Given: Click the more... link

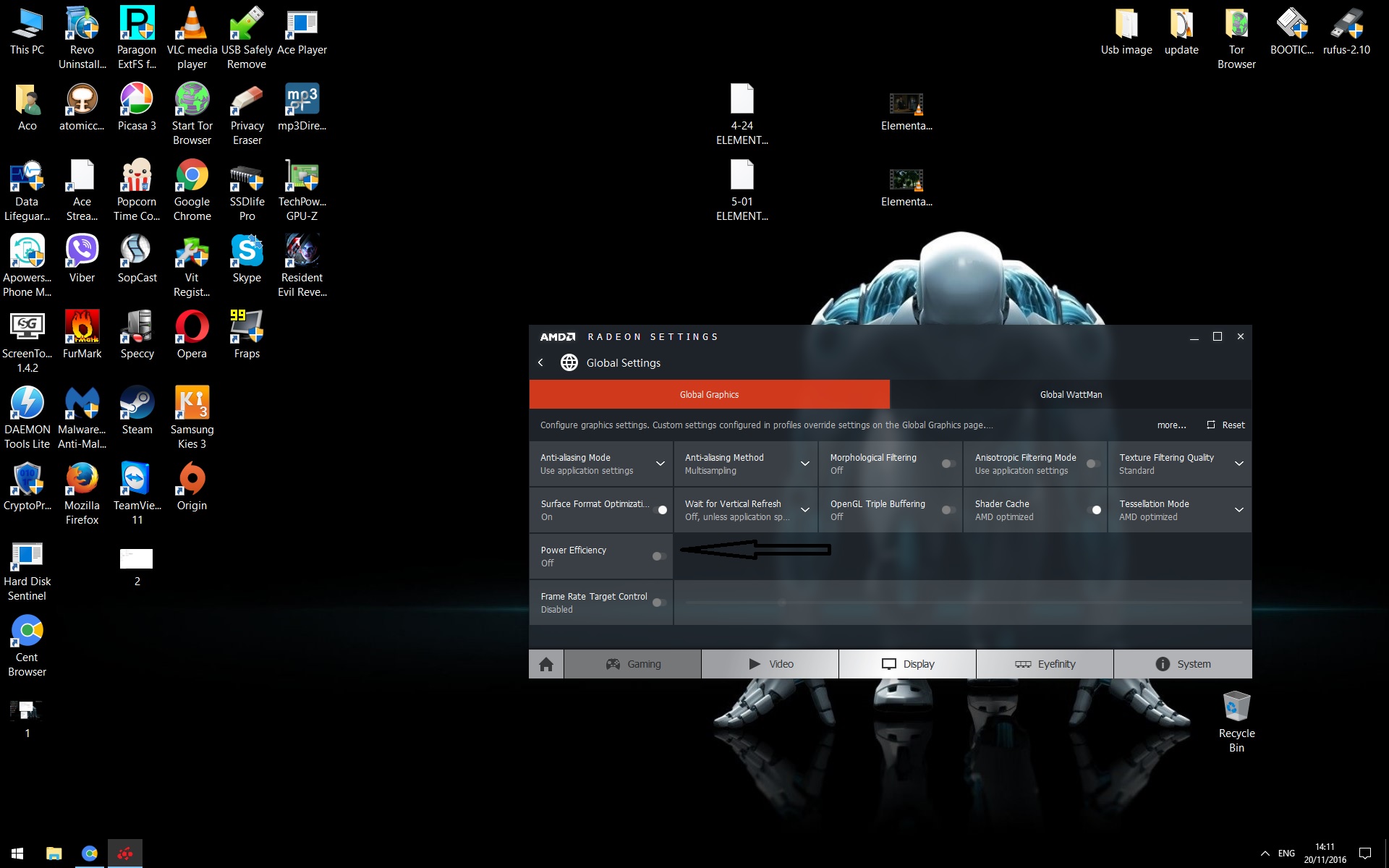Looking at the screenshot, I should point(1171,425).
